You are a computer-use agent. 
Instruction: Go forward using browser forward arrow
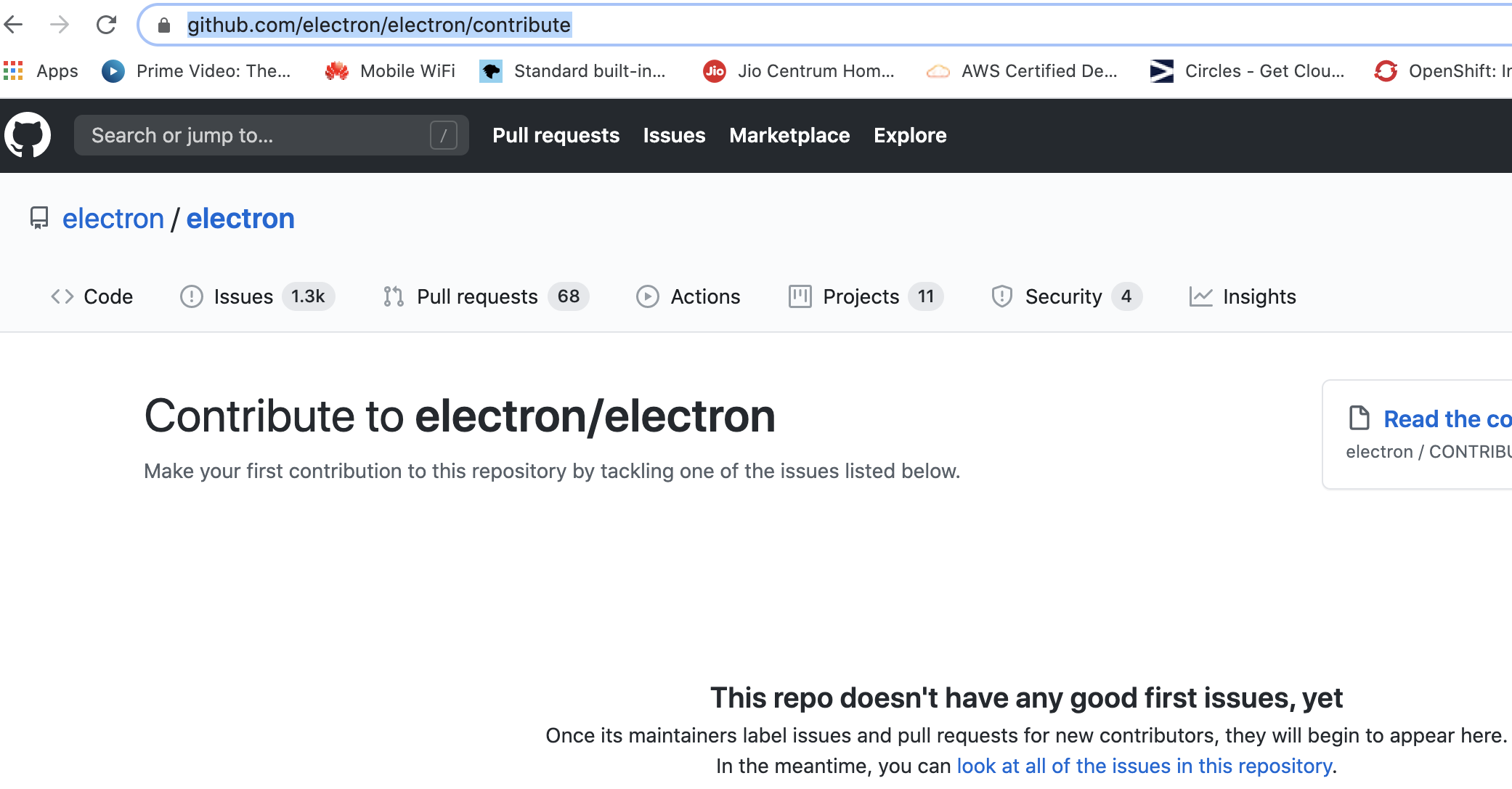coord(60,25)
